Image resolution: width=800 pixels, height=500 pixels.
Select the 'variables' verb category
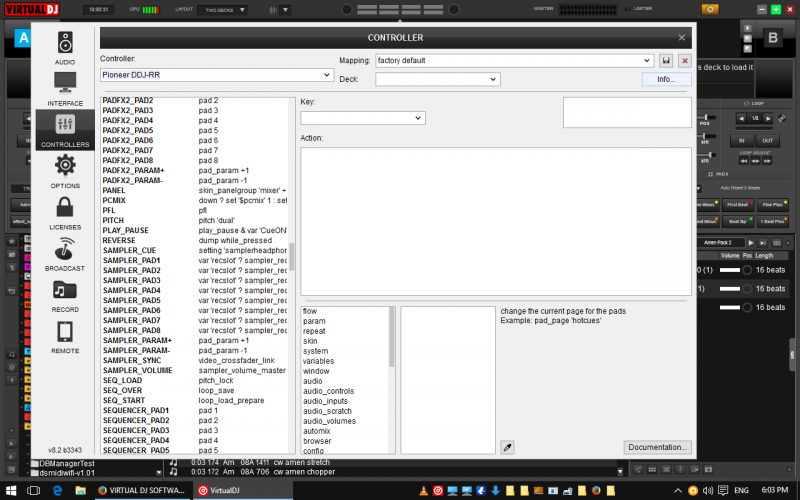(318, 361)
